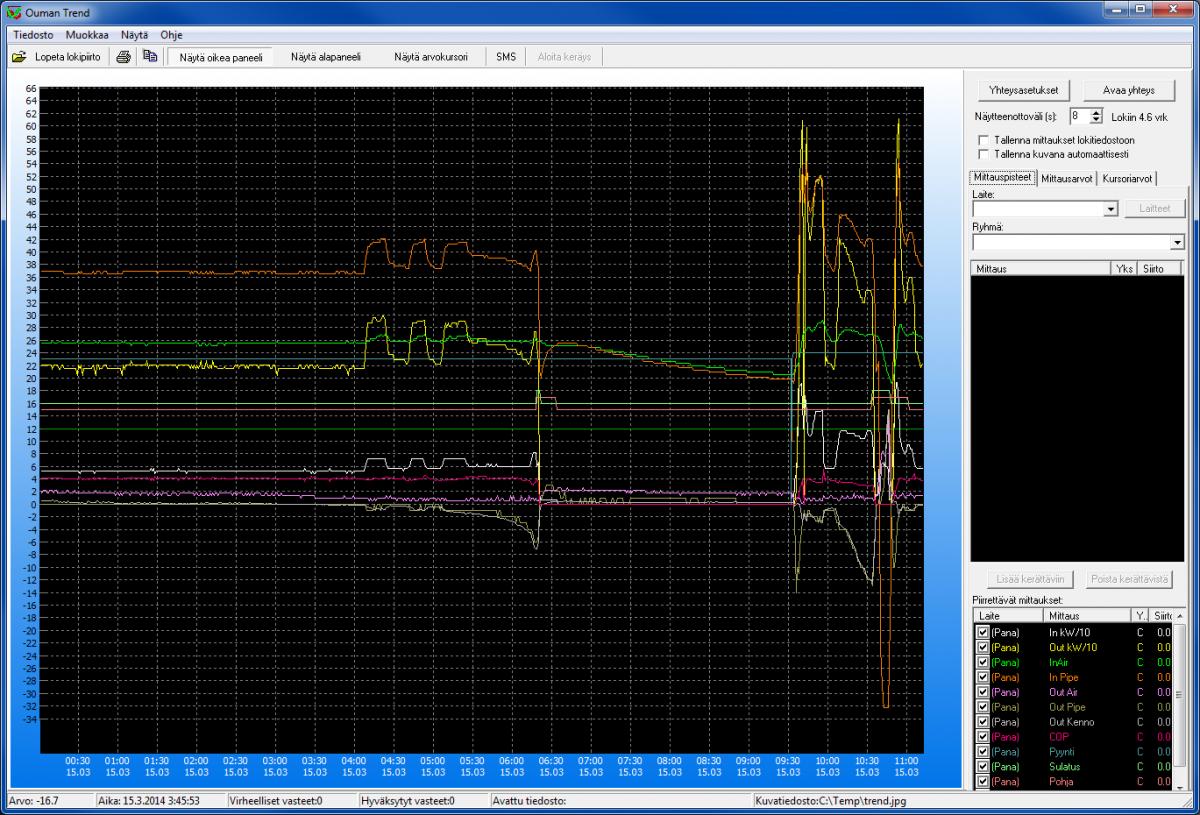
Task: Click the open folder icon in toolbar
Action: click(19, 57)
